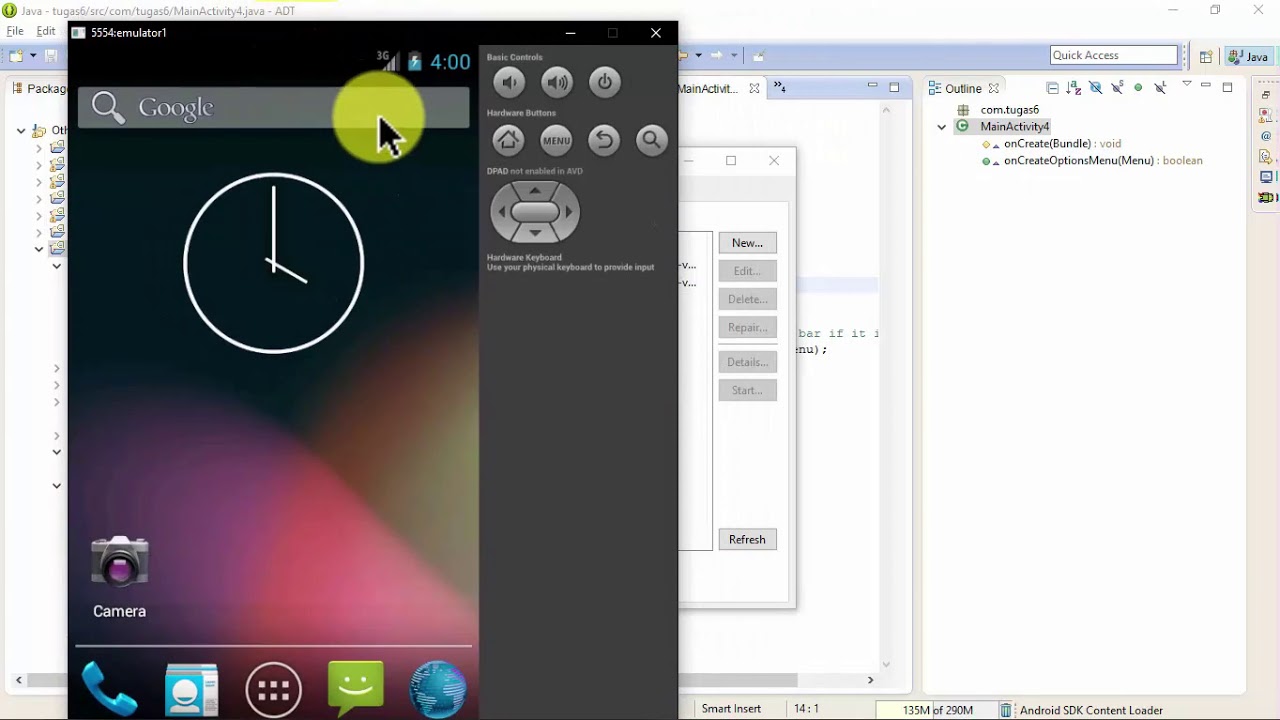Close the Outline view tab

tap(993, 88)
